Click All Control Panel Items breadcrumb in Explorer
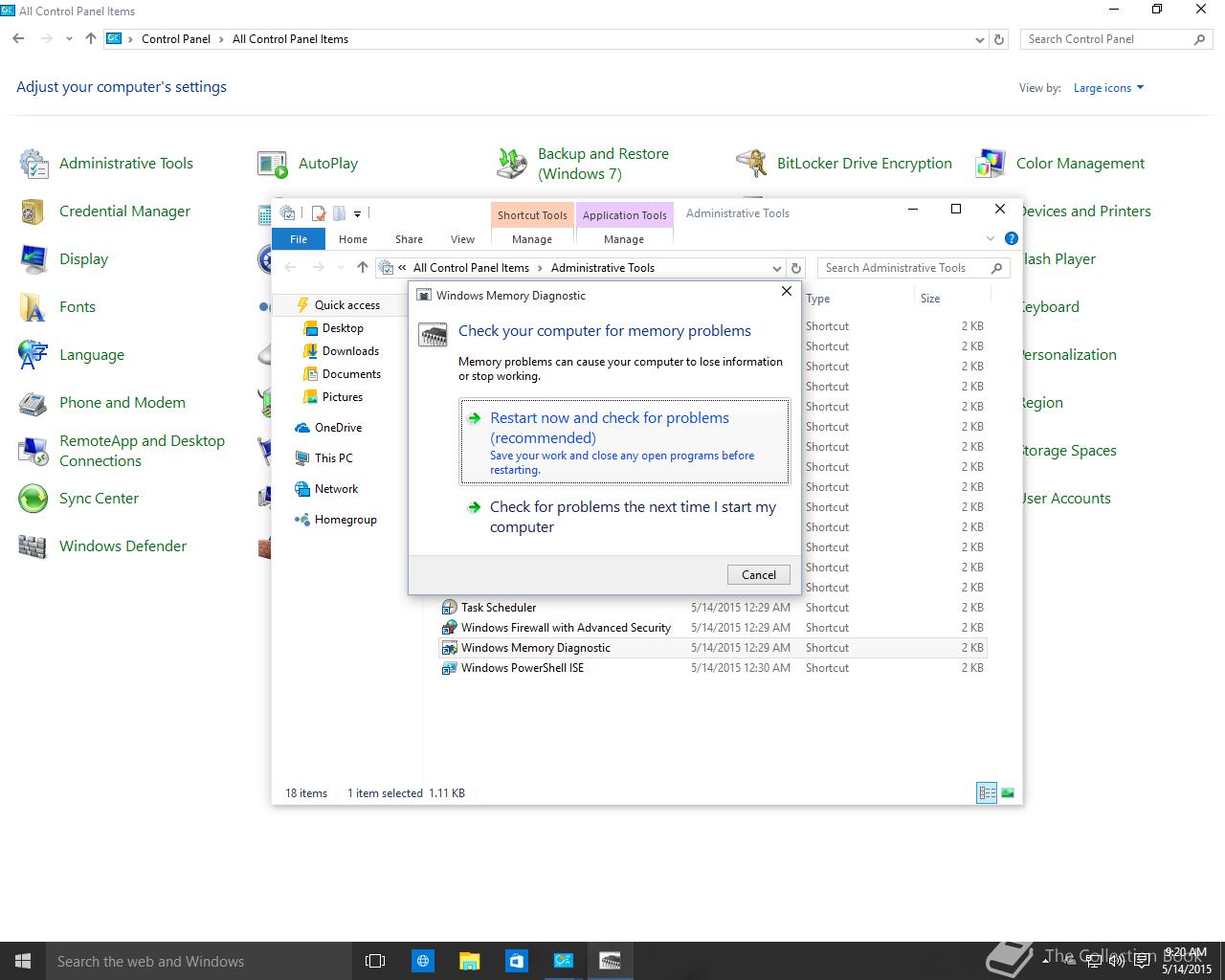1225x980 pixels. coord(471,268)
